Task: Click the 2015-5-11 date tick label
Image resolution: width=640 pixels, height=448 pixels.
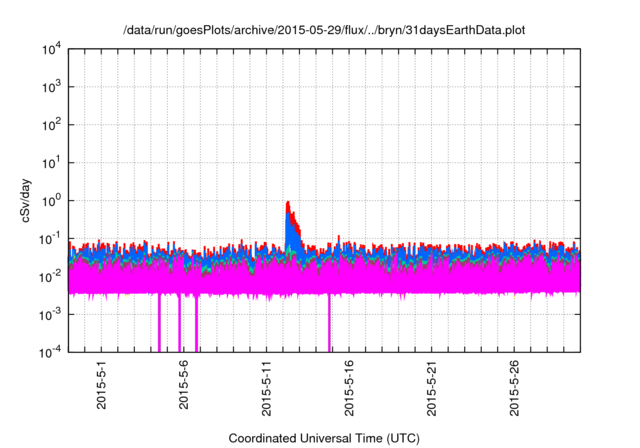Action: coord(266,388)
